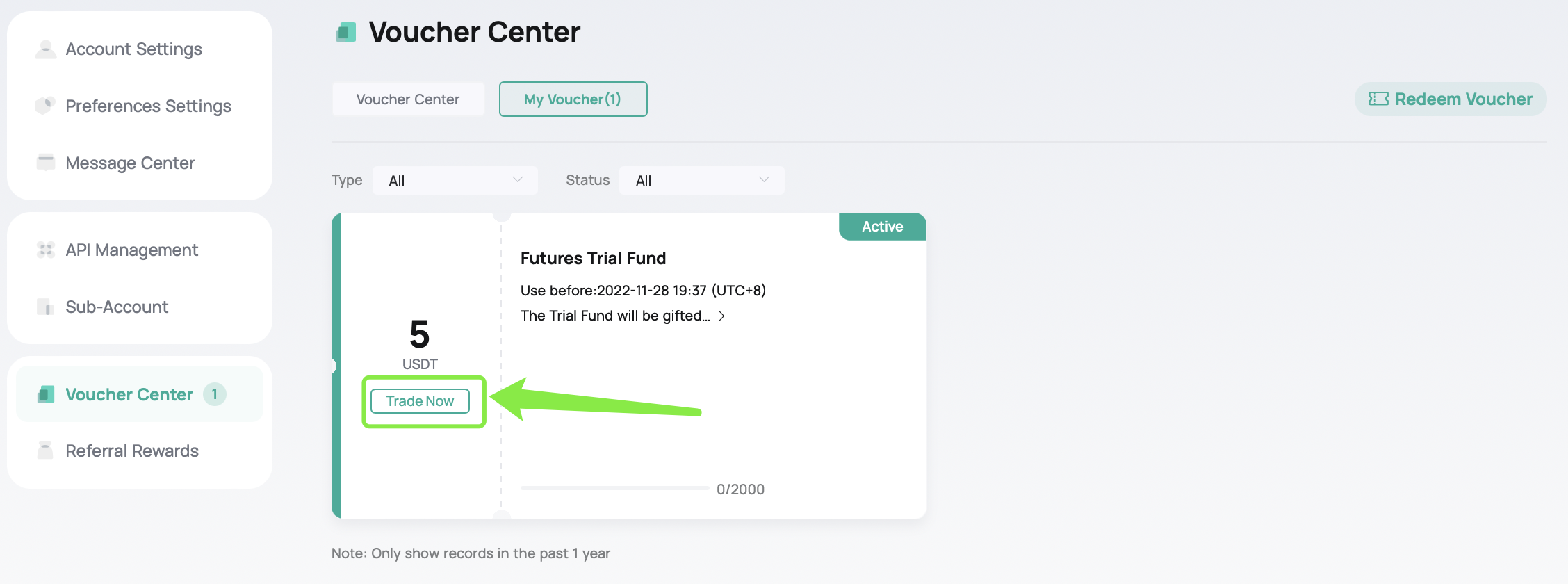This screenshot has height=584, width=1568.
Task: Click the green Voucher Center sidebar icon
Action: (x=46, y=394)
